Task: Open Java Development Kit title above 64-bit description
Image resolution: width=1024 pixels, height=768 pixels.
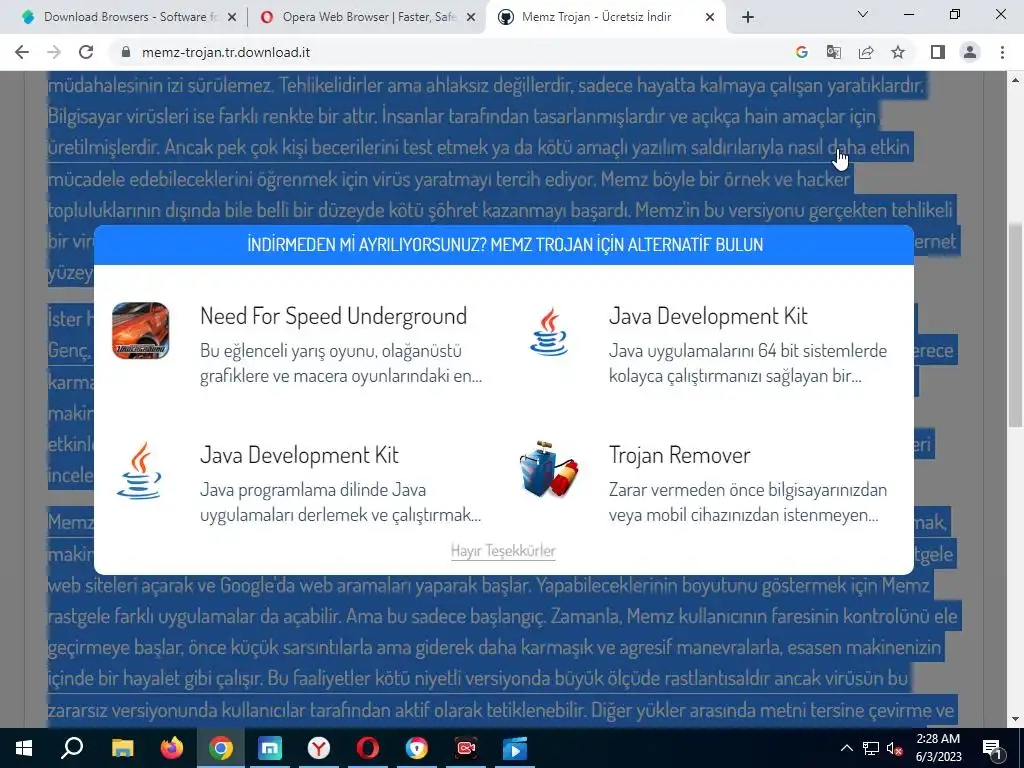Action: point(708,316)
